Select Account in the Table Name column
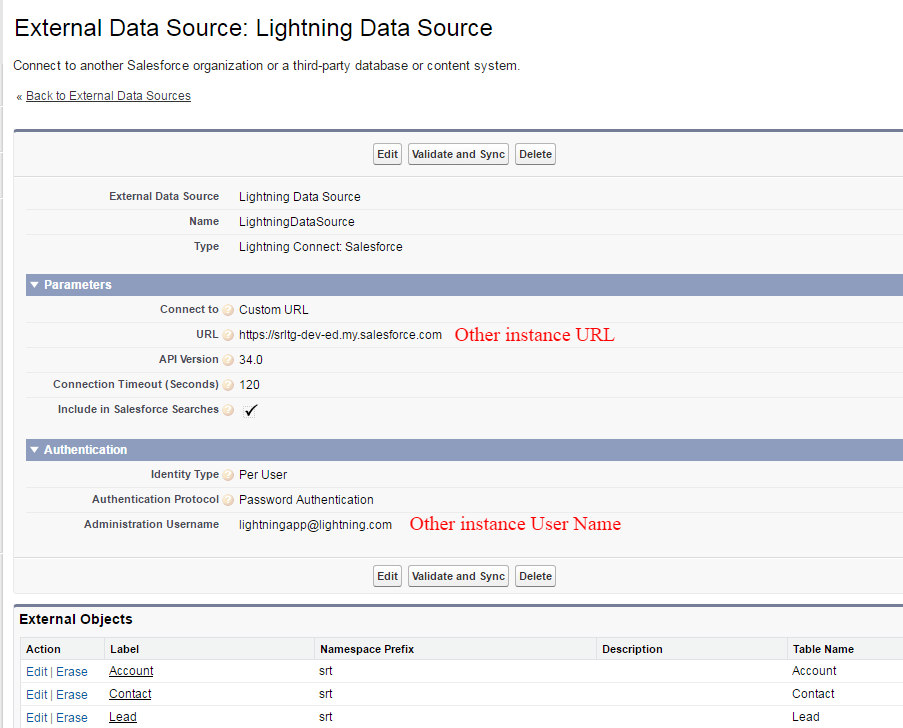Image resolution: width=903 pixels, height=728 pixels. pyautogui.click(x=814, y=671)
